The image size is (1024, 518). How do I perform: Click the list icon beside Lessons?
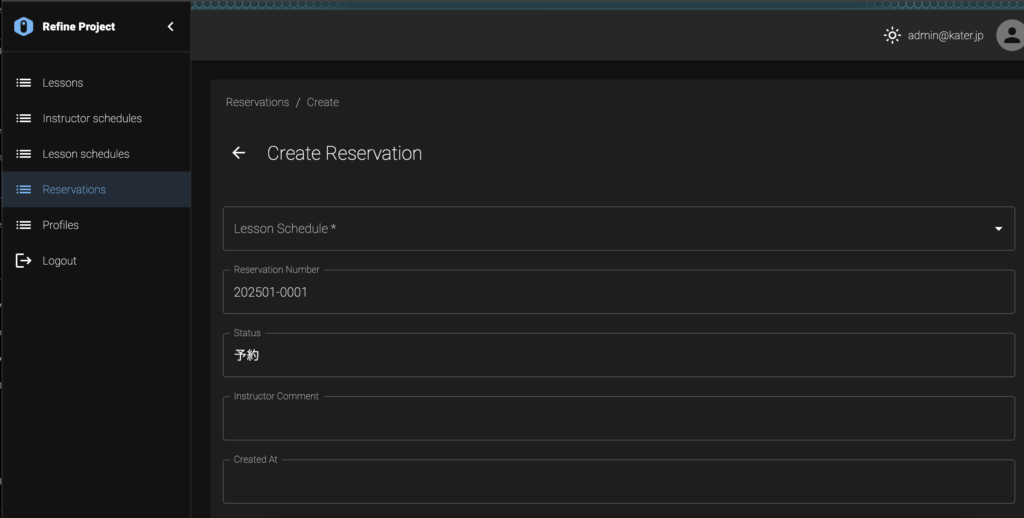coord(24,83)
